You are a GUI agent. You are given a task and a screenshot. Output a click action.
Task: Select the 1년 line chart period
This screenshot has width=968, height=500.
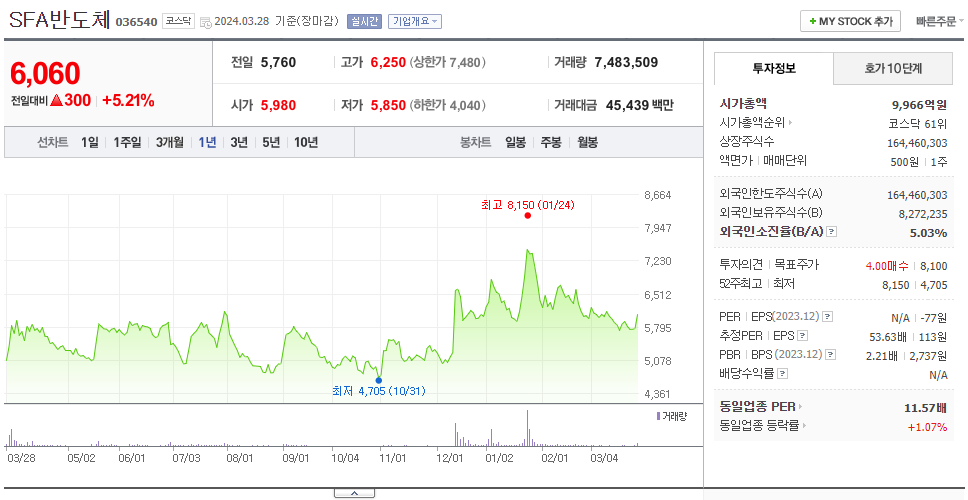207,143
